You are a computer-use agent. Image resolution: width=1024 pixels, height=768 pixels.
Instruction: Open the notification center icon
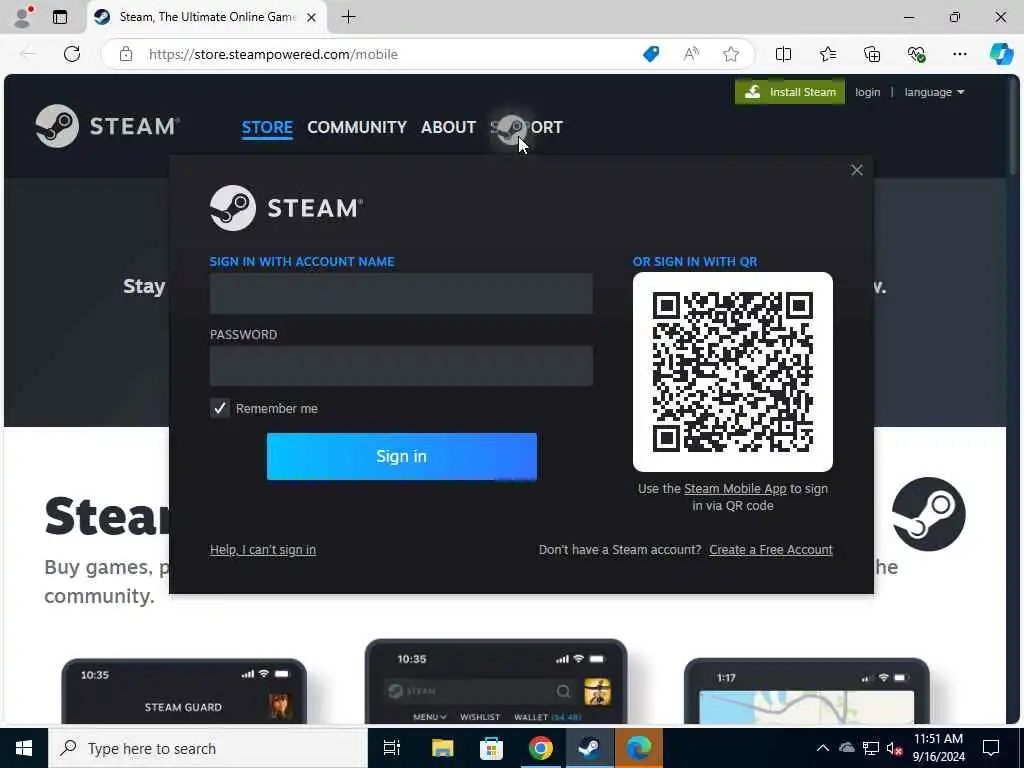pyautogui.click(x=991, y=748)
